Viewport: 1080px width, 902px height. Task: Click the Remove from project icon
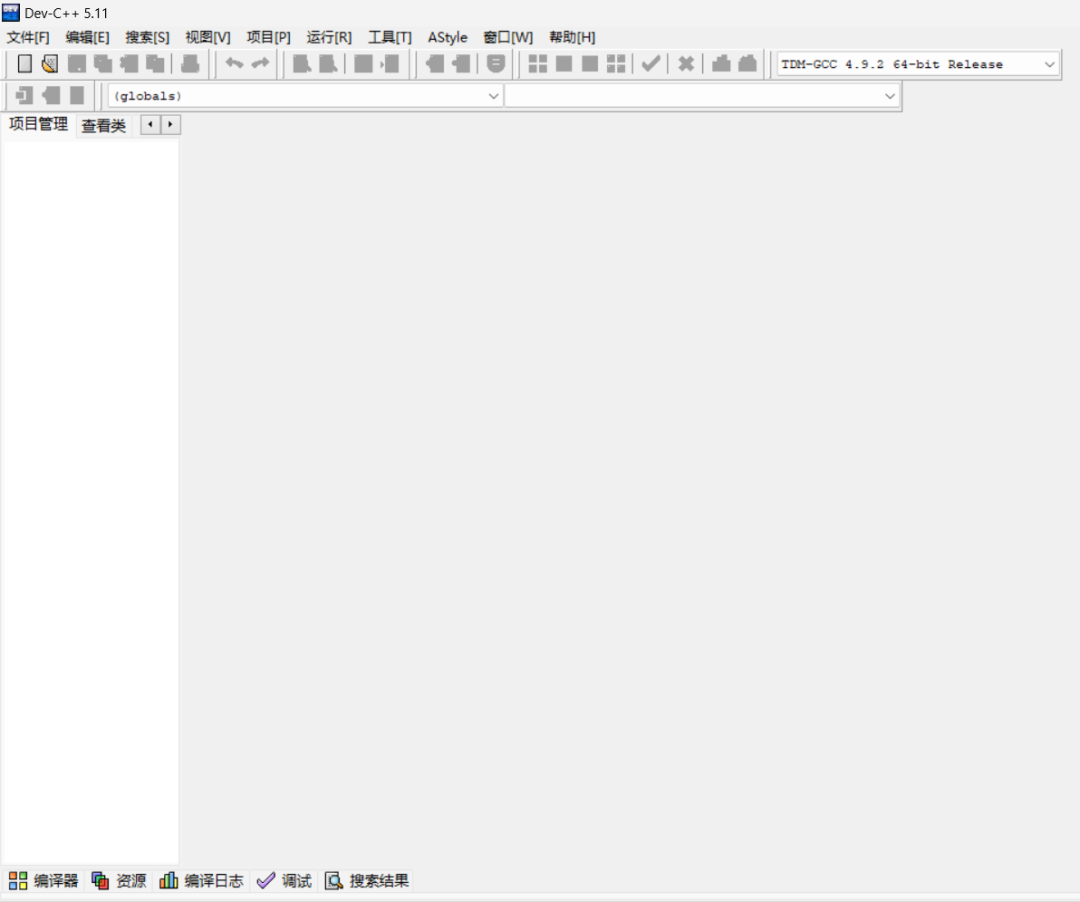(461, 64)
